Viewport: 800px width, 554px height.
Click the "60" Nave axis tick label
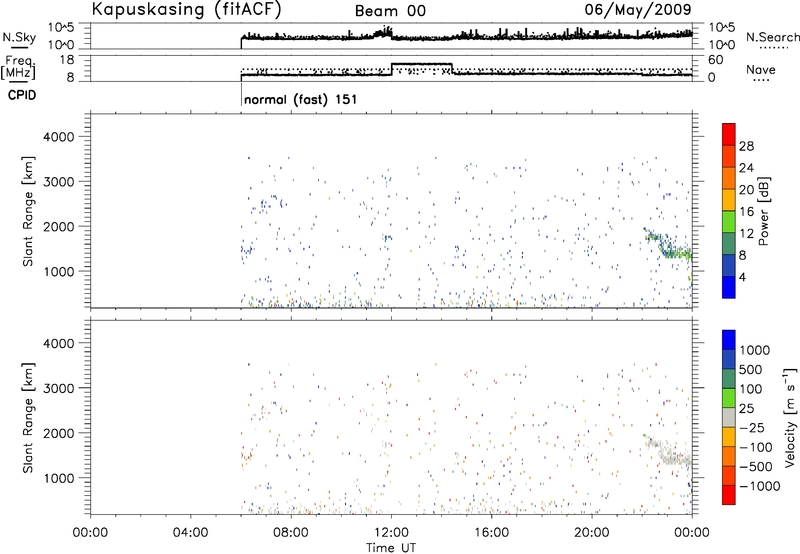click(x=716, y=60)
